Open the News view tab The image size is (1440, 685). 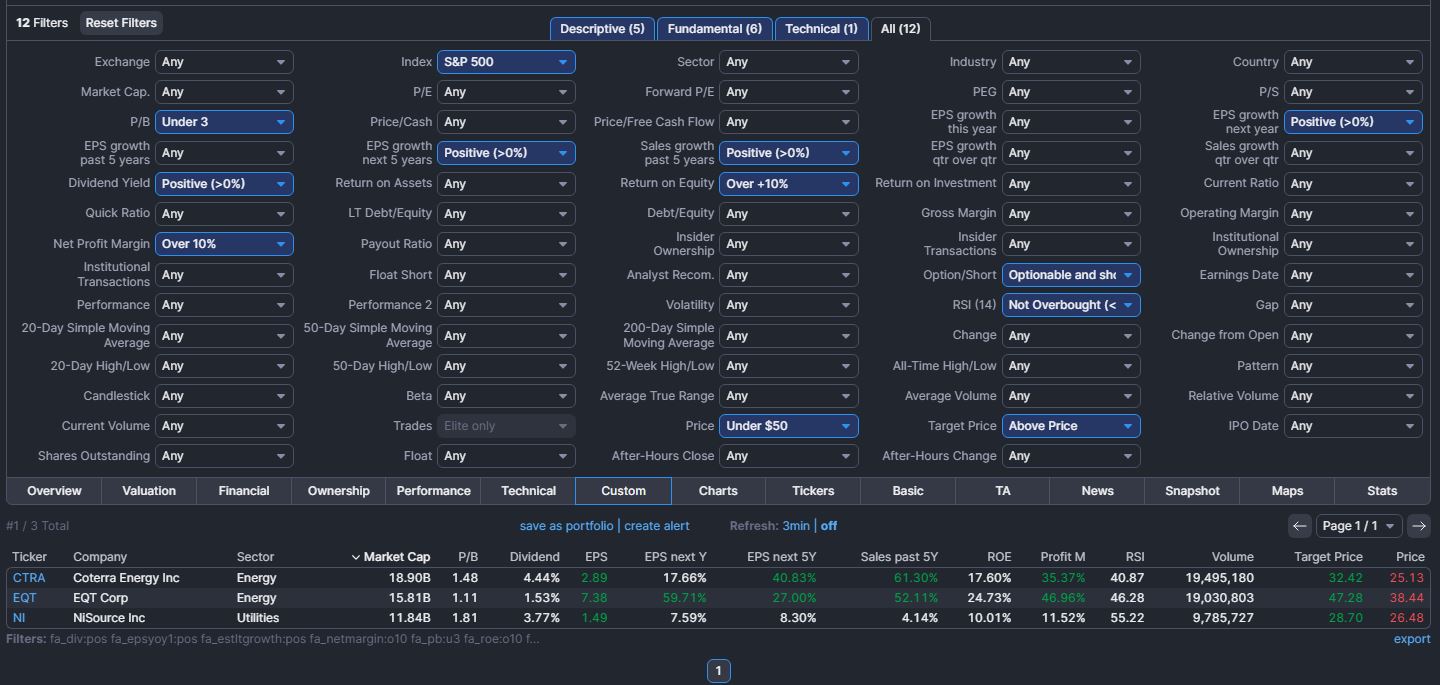[1097, 491]
